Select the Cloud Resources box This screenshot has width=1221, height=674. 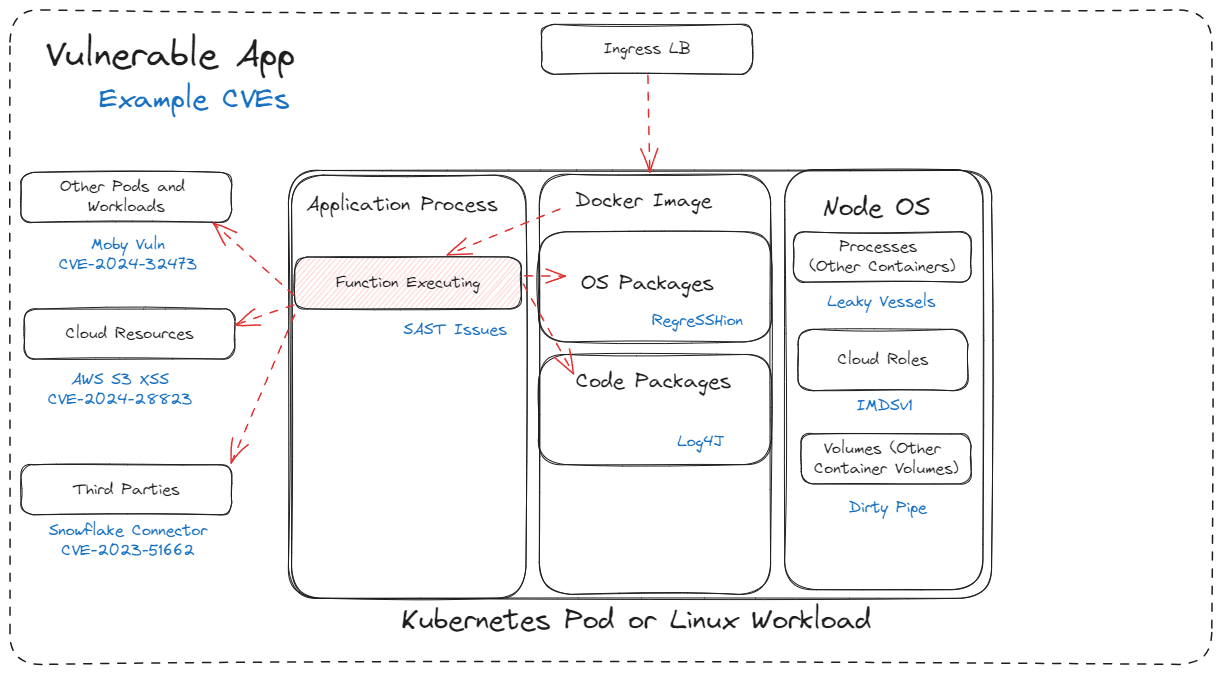[129, 334]
